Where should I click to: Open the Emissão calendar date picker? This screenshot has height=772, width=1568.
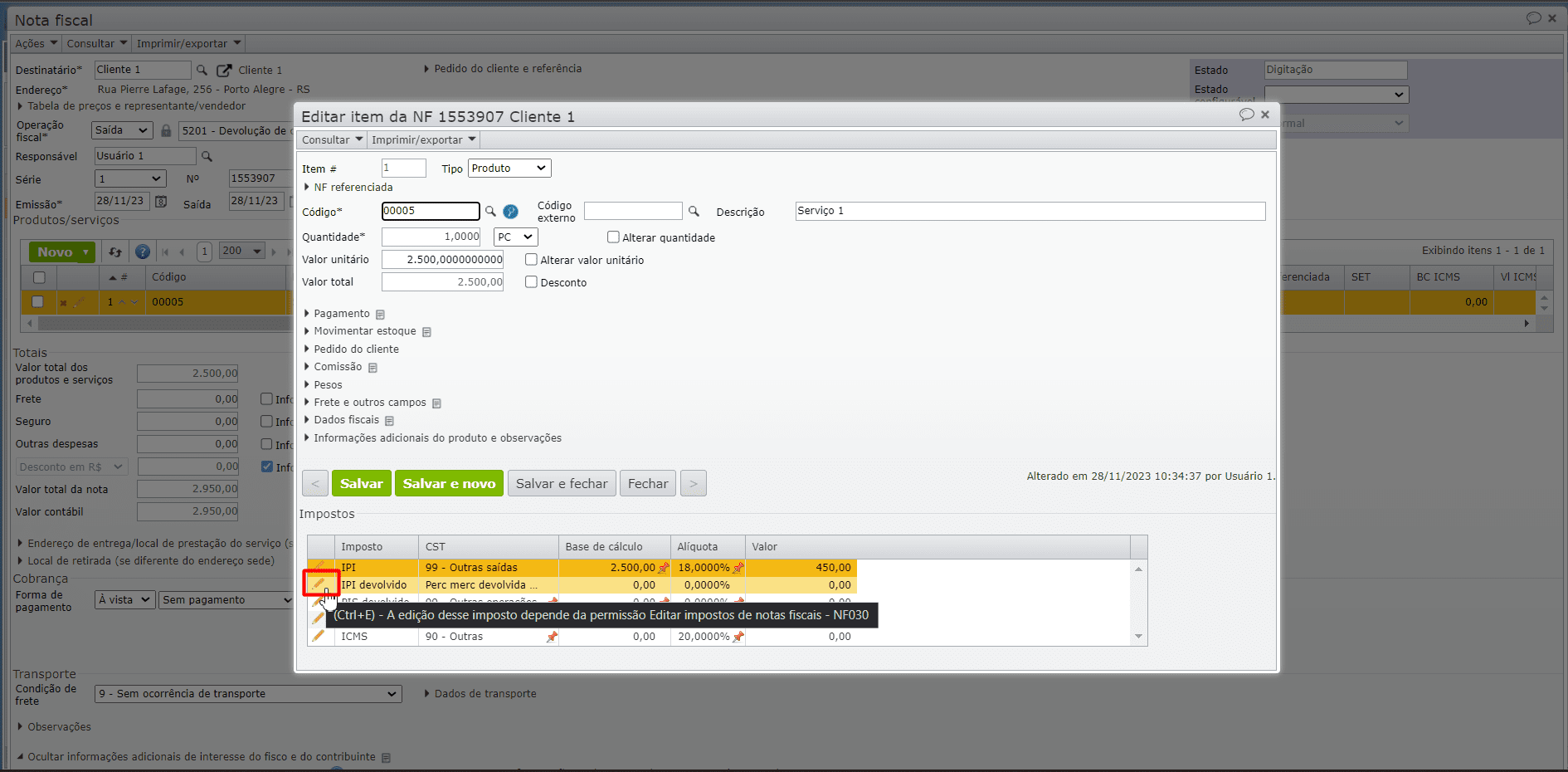coord(162,202)
